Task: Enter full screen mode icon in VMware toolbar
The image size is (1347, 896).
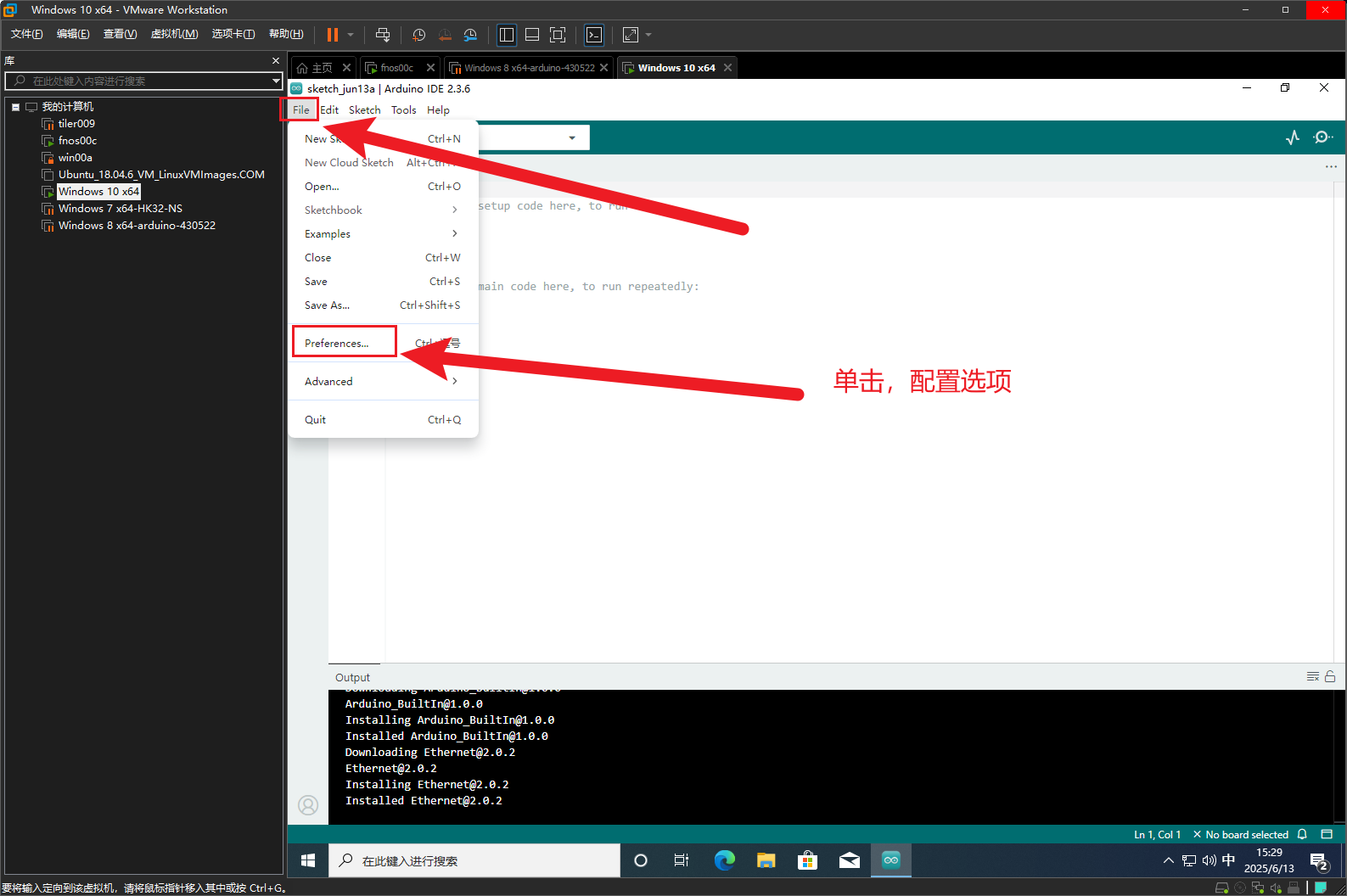Action: point(558,35)
